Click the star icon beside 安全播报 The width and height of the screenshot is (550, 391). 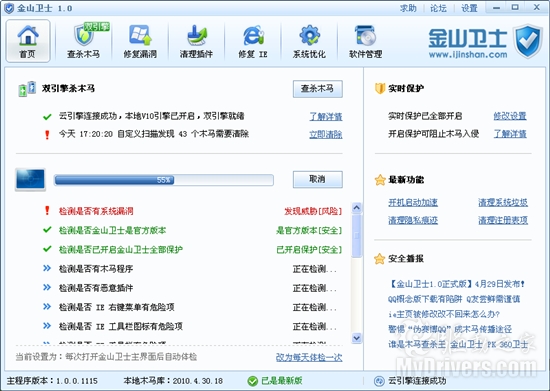tap(380, 259)
